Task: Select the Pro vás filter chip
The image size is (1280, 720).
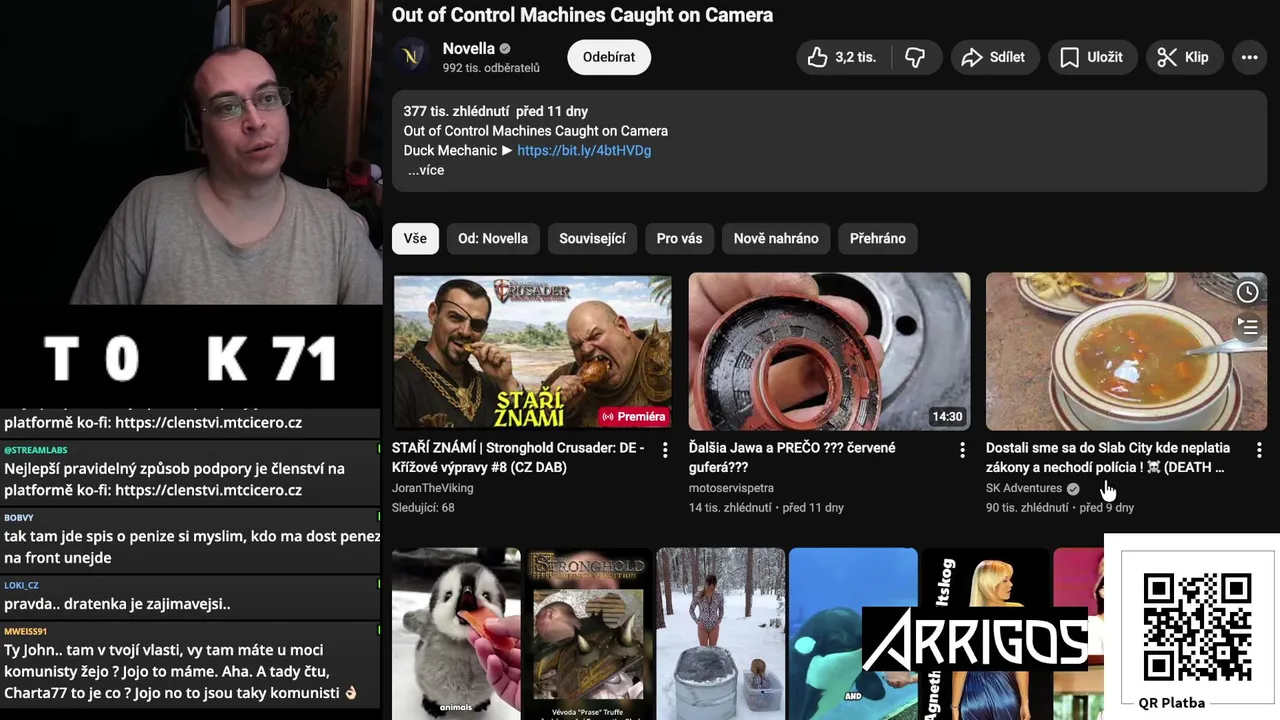Action: [679, 238]
